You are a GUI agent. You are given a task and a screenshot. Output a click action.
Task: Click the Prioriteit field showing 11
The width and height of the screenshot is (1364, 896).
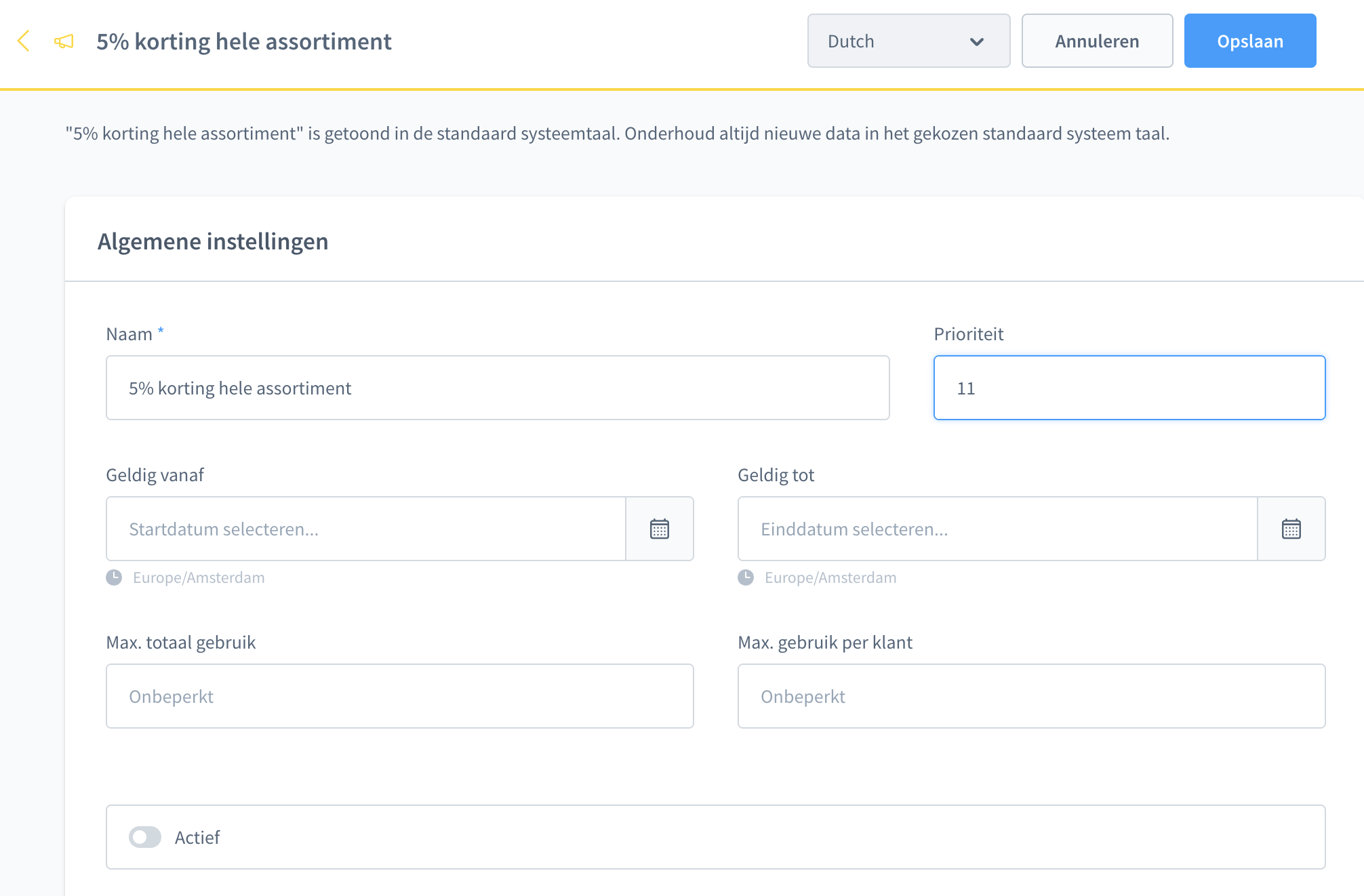(1129, 388)
